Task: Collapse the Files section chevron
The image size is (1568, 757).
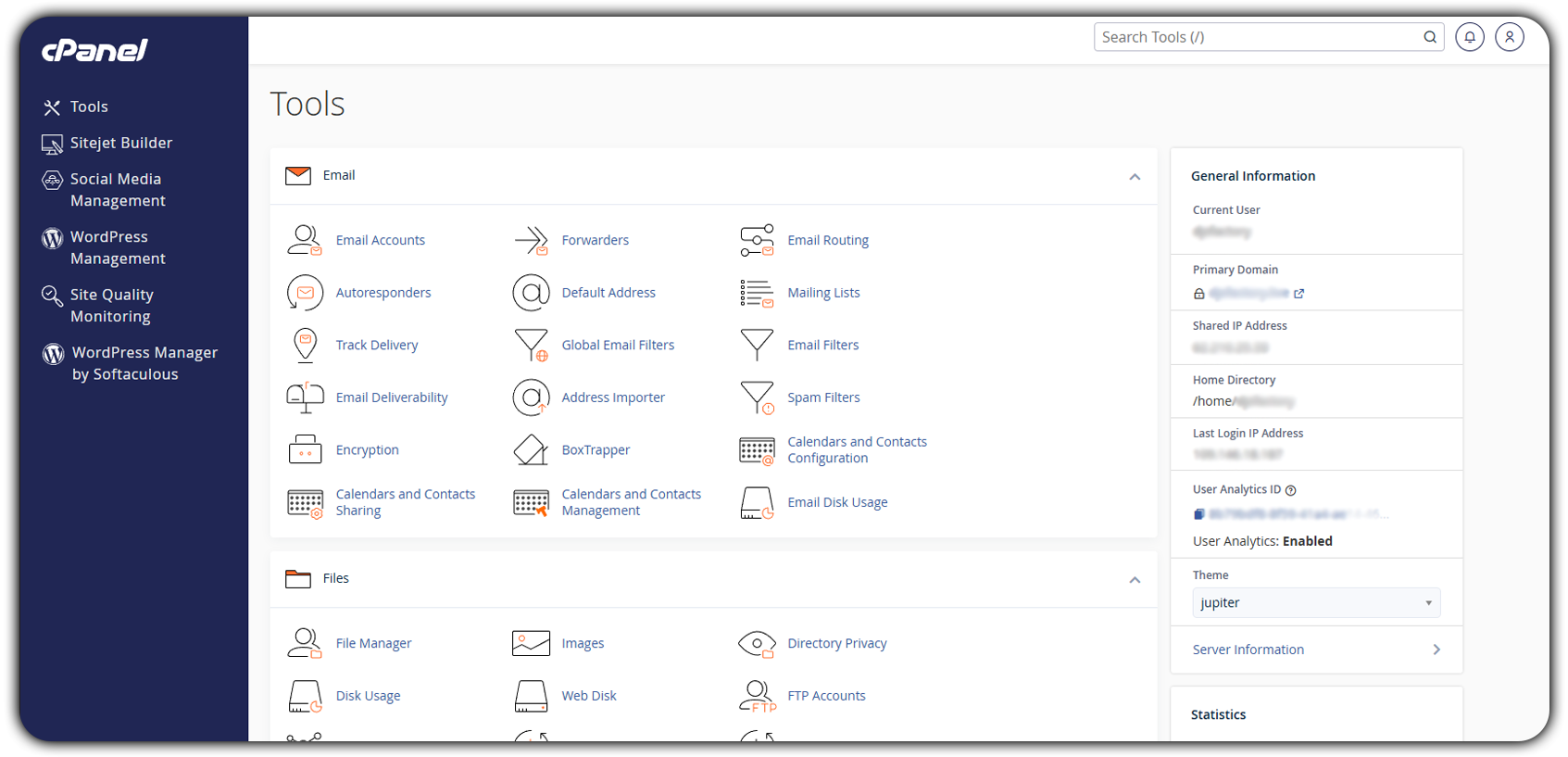Action: coord(1135,580)
